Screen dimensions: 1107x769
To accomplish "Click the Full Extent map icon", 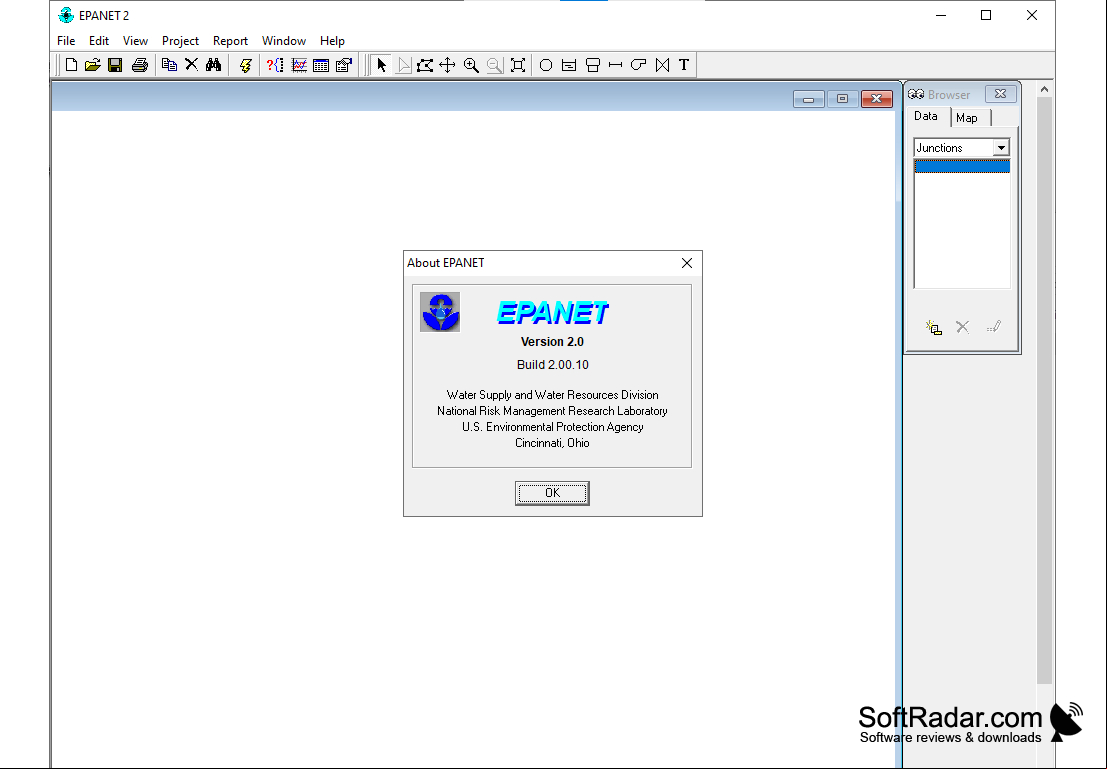I will click(x=517, y=65).
